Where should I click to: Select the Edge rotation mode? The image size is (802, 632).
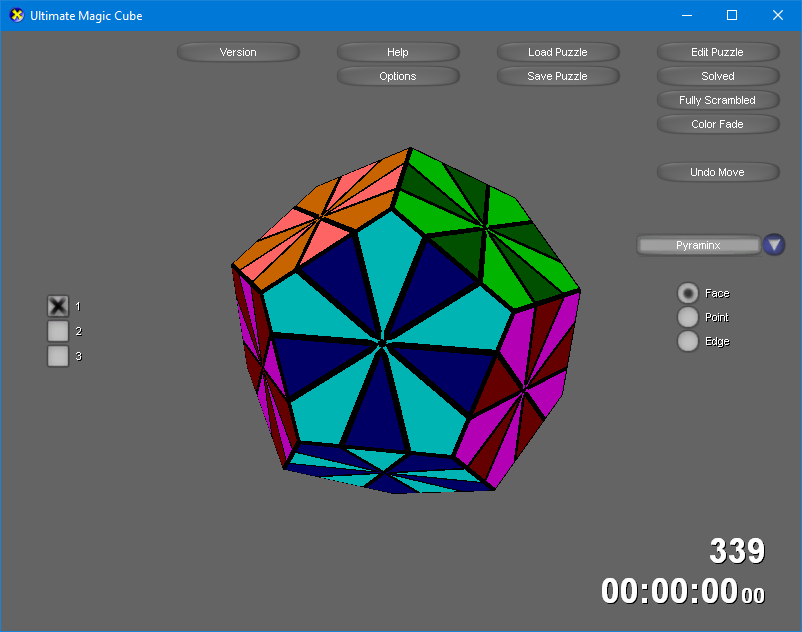click(x=688, y=341)
